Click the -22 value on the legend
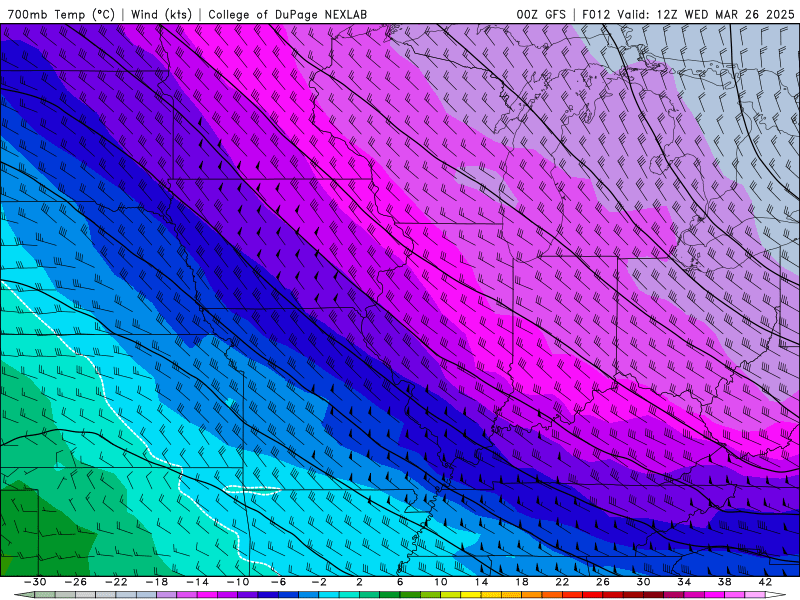Viewport: 800px width, 600px height. coord(116,582)
